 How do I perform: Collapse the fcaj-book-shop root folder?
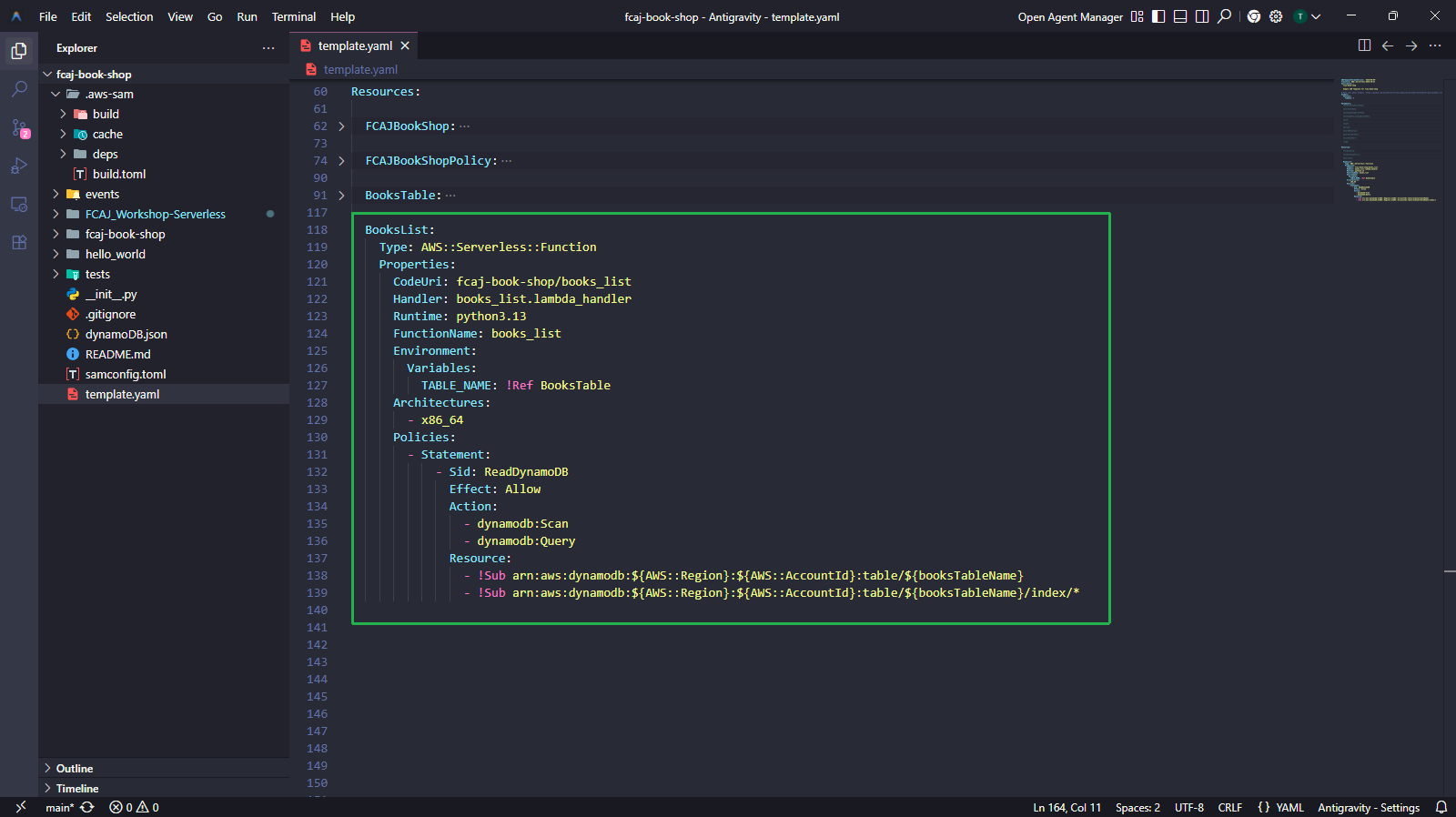tap(47, 75)
